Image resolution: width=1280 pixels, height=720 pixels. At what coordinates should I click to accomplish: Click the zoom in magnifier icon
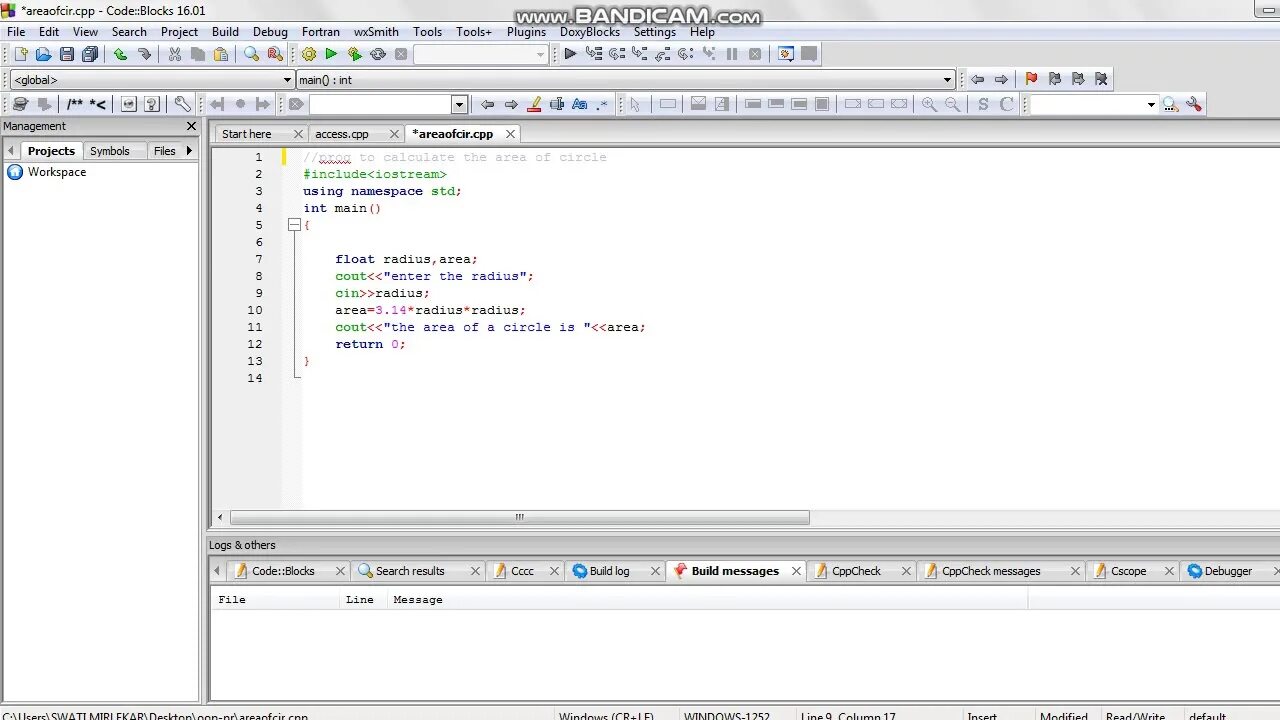point(929,104)
